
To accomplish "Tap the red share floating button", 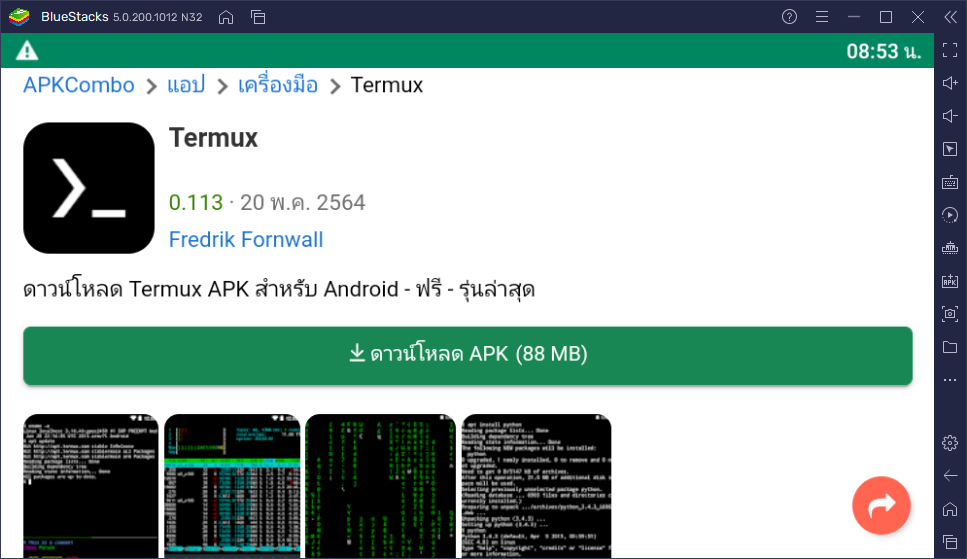I will pos(881,505).
